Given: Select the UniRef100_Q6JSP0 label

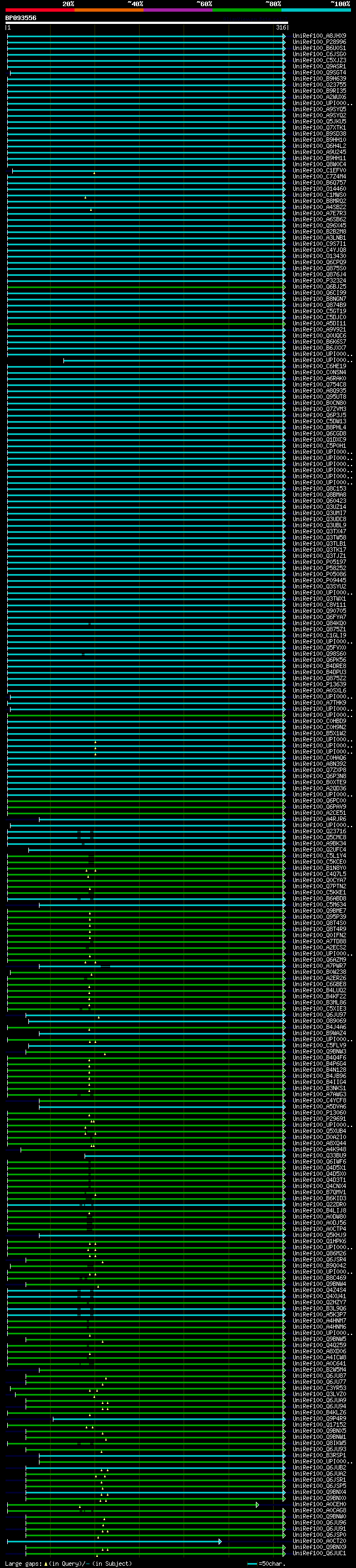Looking at the screenshot, I should (x=319, y=1534).
